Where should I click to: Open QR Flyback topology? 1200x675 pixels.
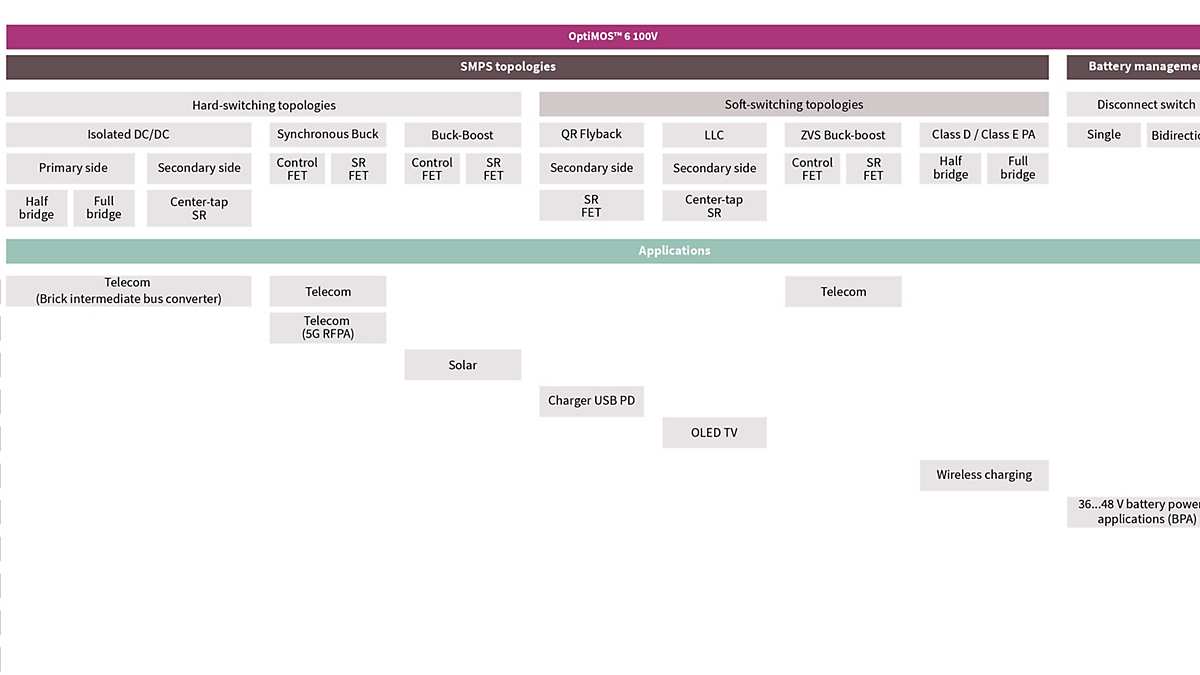(x=591, y=134)
